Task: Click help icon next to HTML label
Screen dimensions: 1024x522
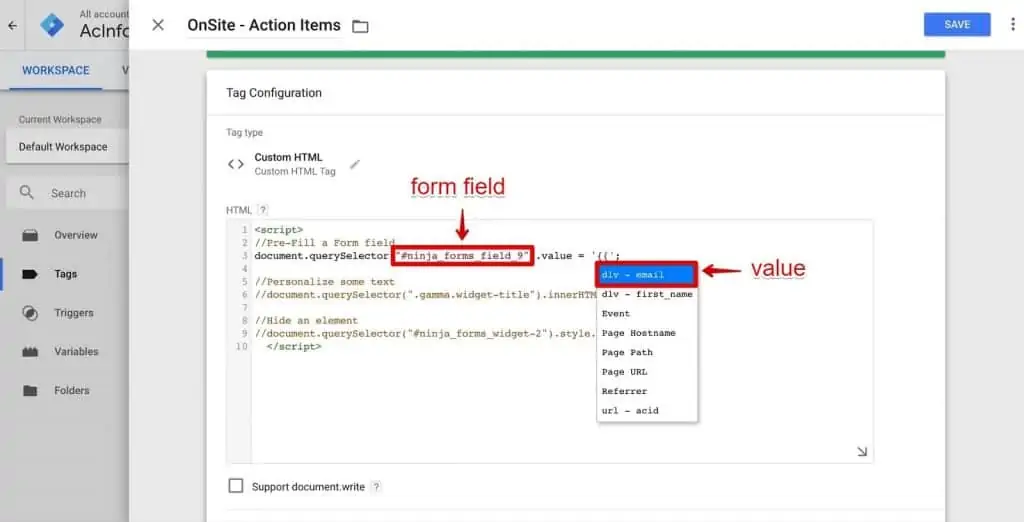Action: (x=263, y=210)
